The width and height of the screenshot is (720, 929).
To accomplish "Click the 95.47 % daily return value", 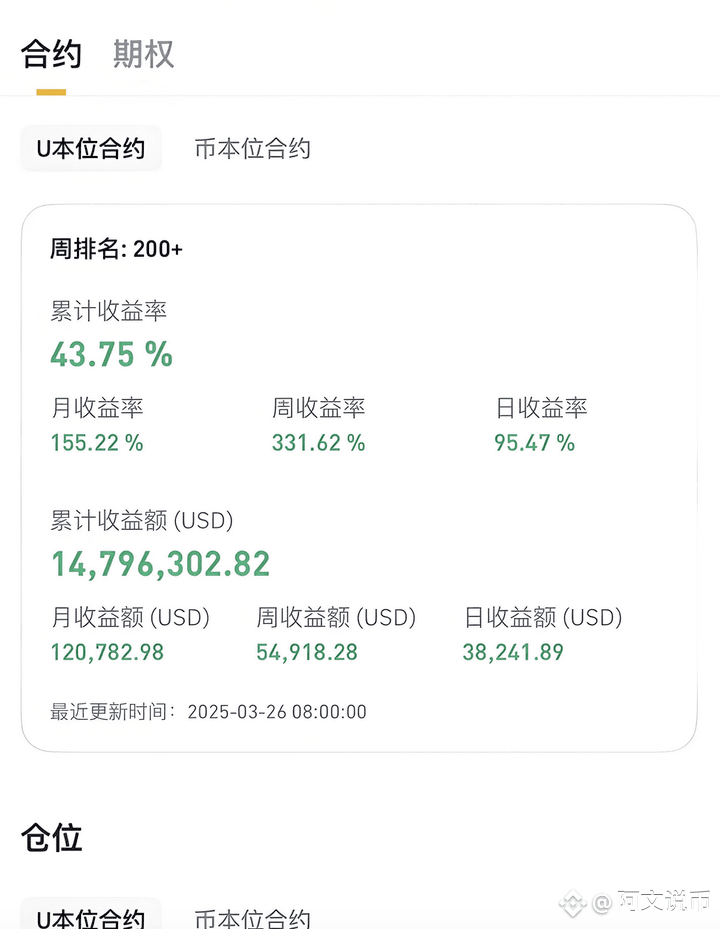I will 535,443.
